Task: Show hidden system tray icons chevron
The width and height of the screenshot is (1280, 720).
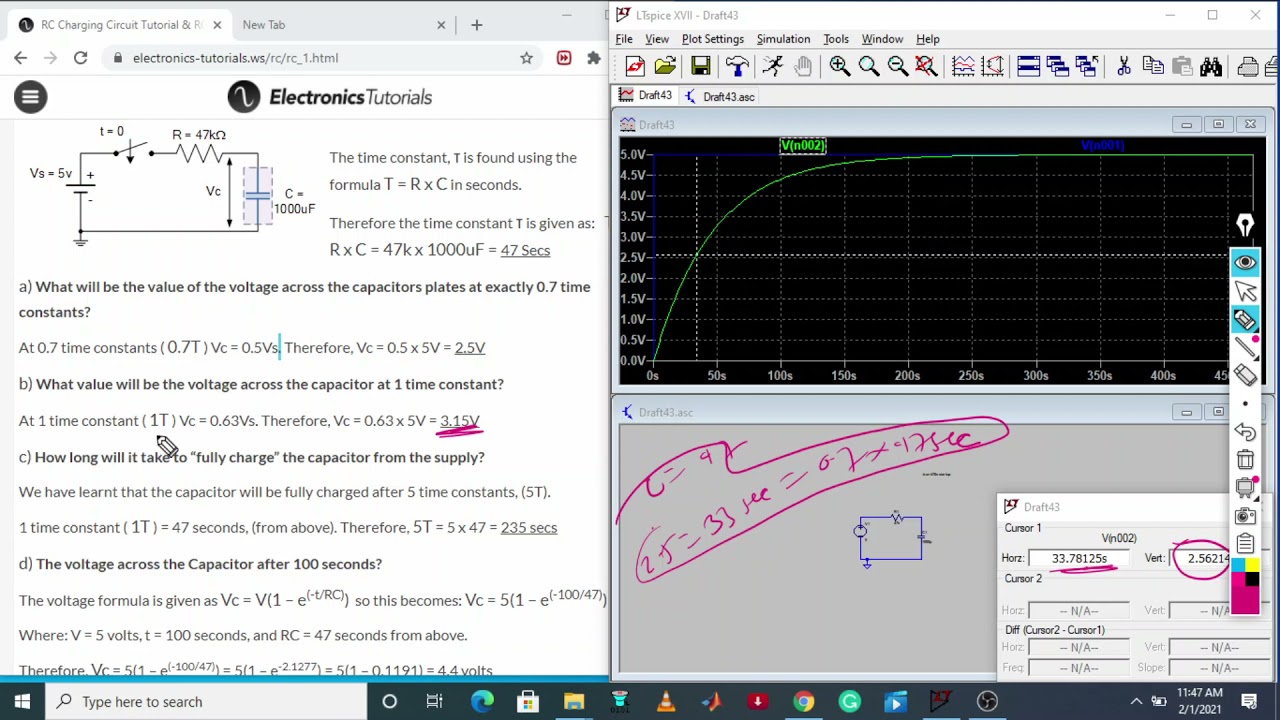Action: tap(1136, 701)
